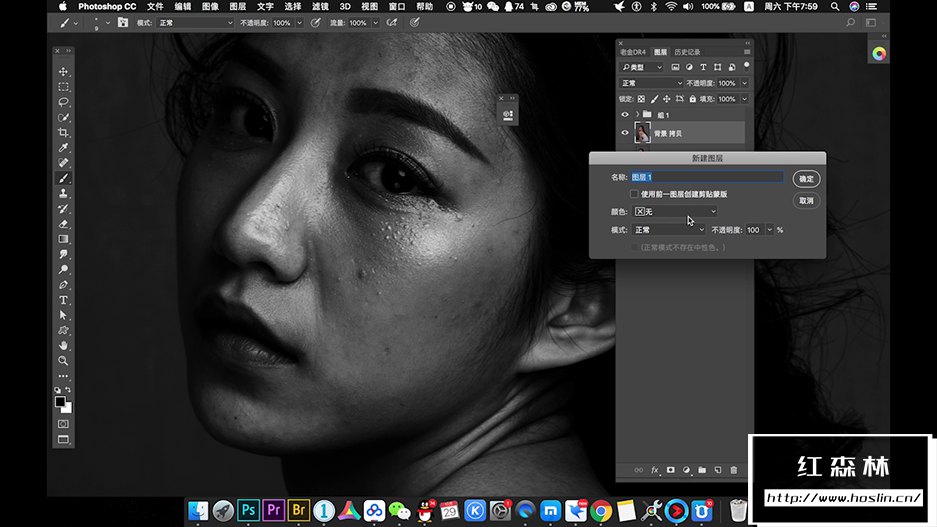
Task: Open the 模式 dropdown in new layer dialog
Action: tap(669, 230)
